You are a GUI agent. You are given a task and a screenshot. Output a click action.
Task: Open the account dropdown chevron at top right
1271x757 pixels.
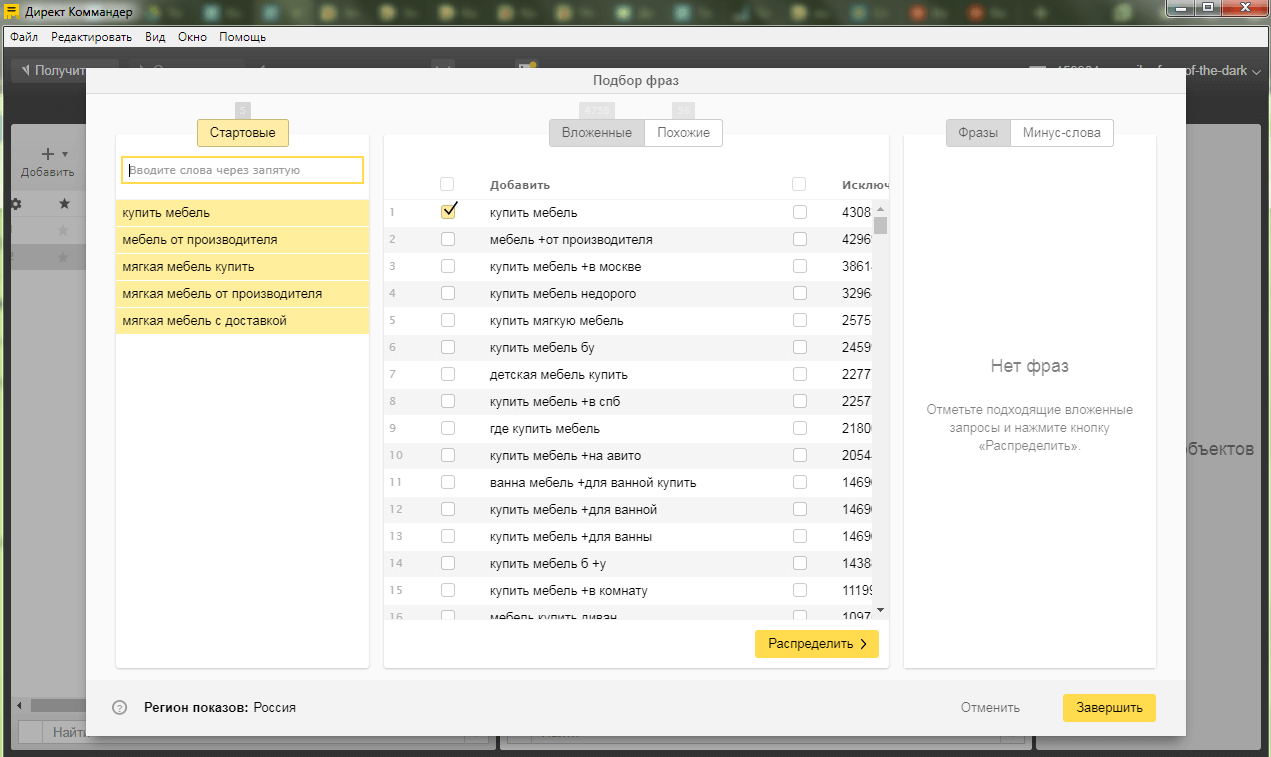[1256, 71]
